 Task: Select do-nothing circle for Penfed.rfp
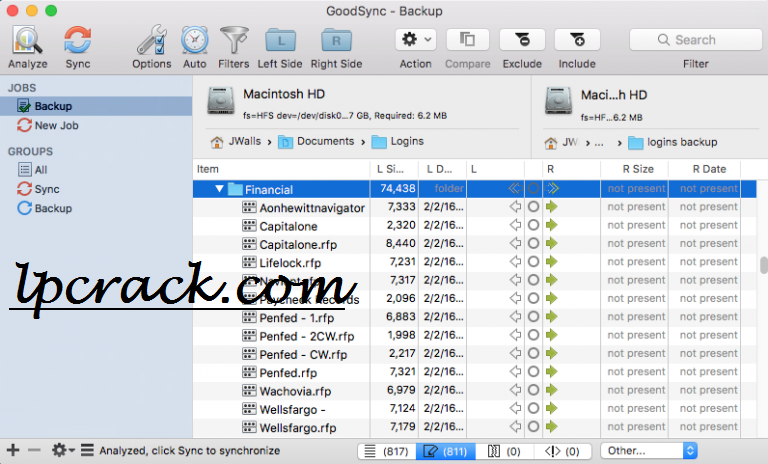(x=533, y=371)
